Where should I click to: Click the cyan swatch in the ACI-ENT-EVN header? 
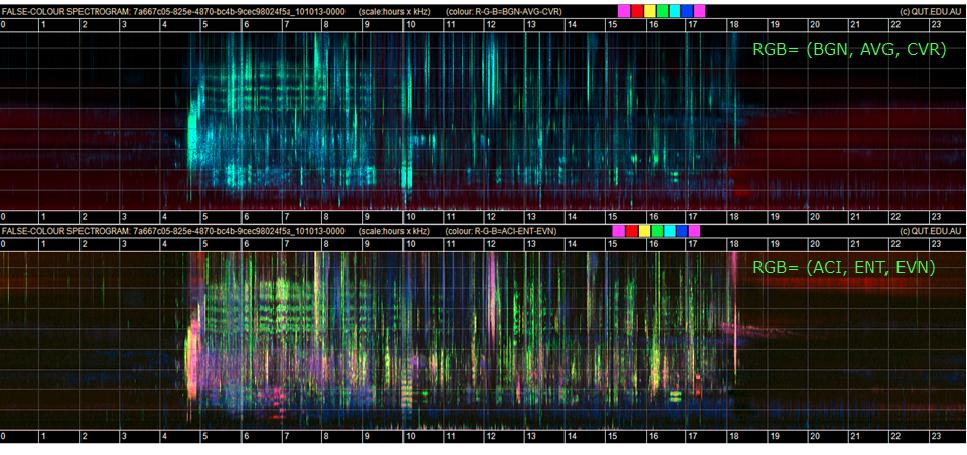coord(669,231)
